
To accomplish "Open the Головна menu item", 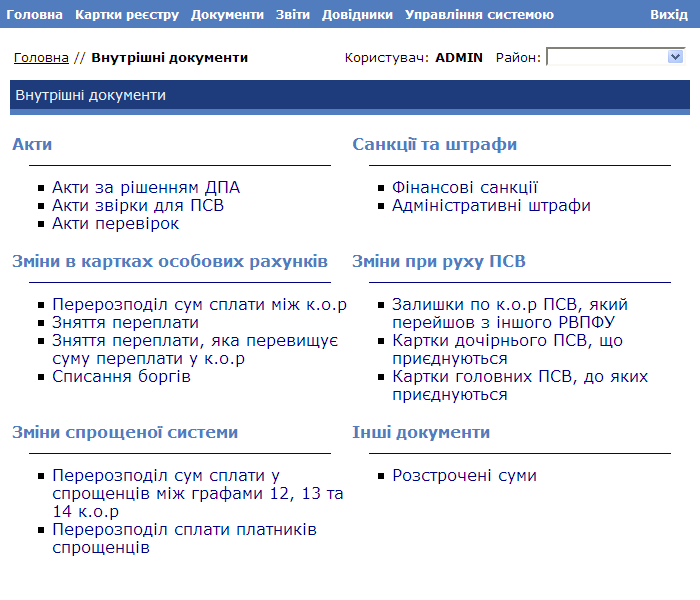I will [x=34, y=15].
